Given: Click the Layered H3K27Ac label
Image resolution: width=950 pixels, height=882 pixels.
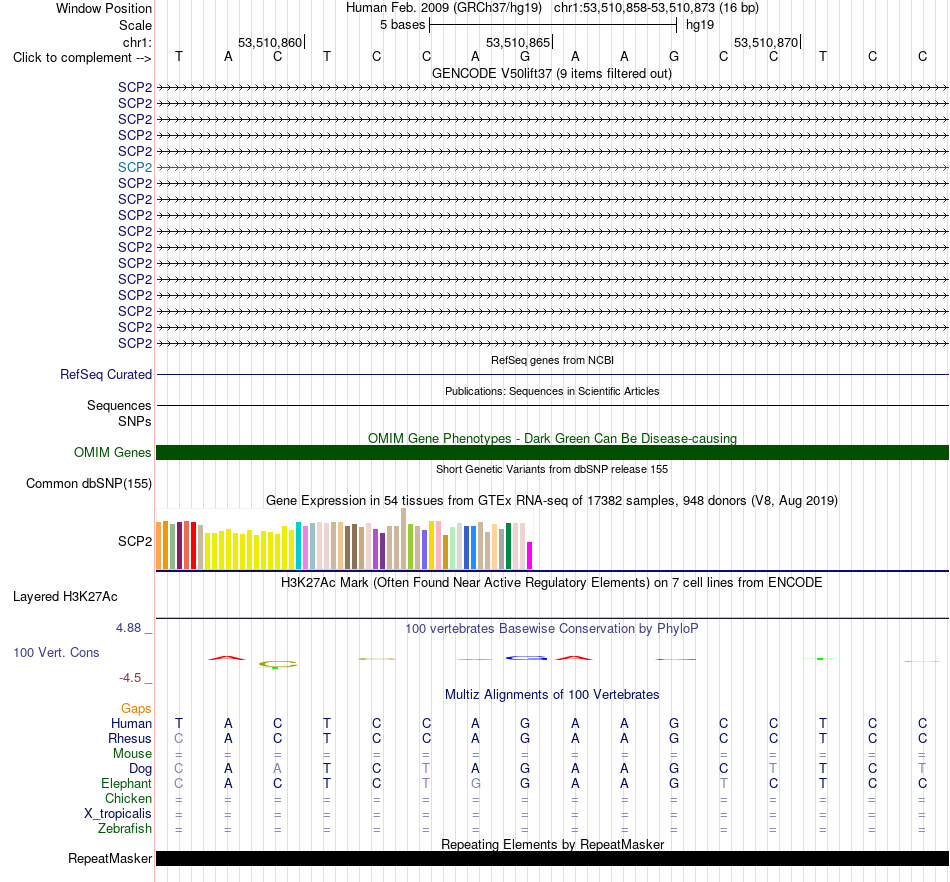Looking at the screenshot, I should 65,597.
